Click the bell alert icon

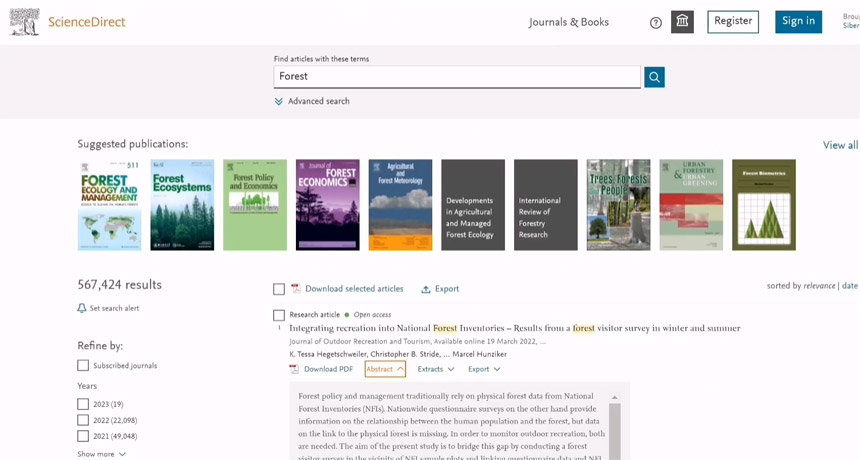point(82,308)
